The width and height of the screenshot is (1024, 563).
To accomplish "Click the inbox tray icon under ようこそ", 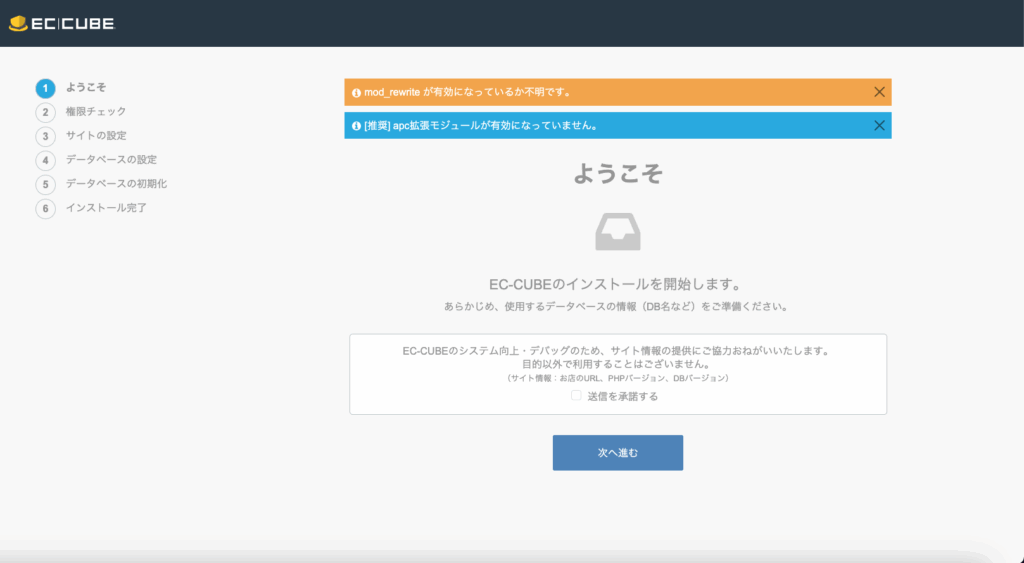I will point(618,232).
